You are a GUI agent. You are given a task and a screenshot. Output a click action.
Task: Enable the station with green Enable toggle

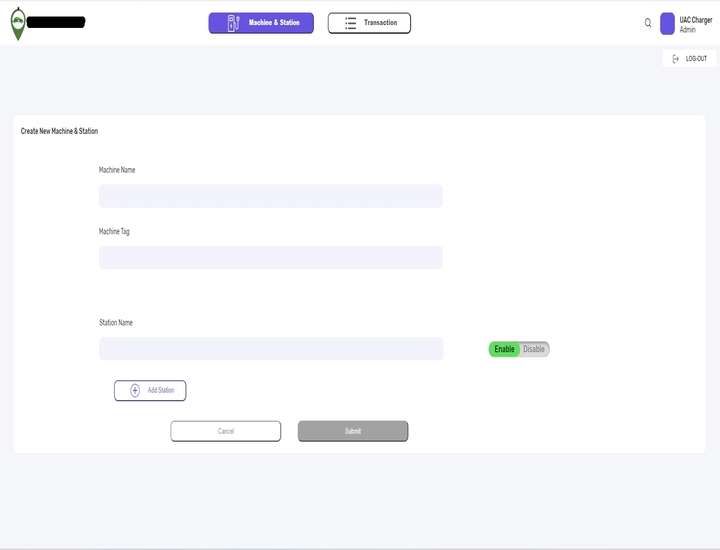tap(504, 349)
